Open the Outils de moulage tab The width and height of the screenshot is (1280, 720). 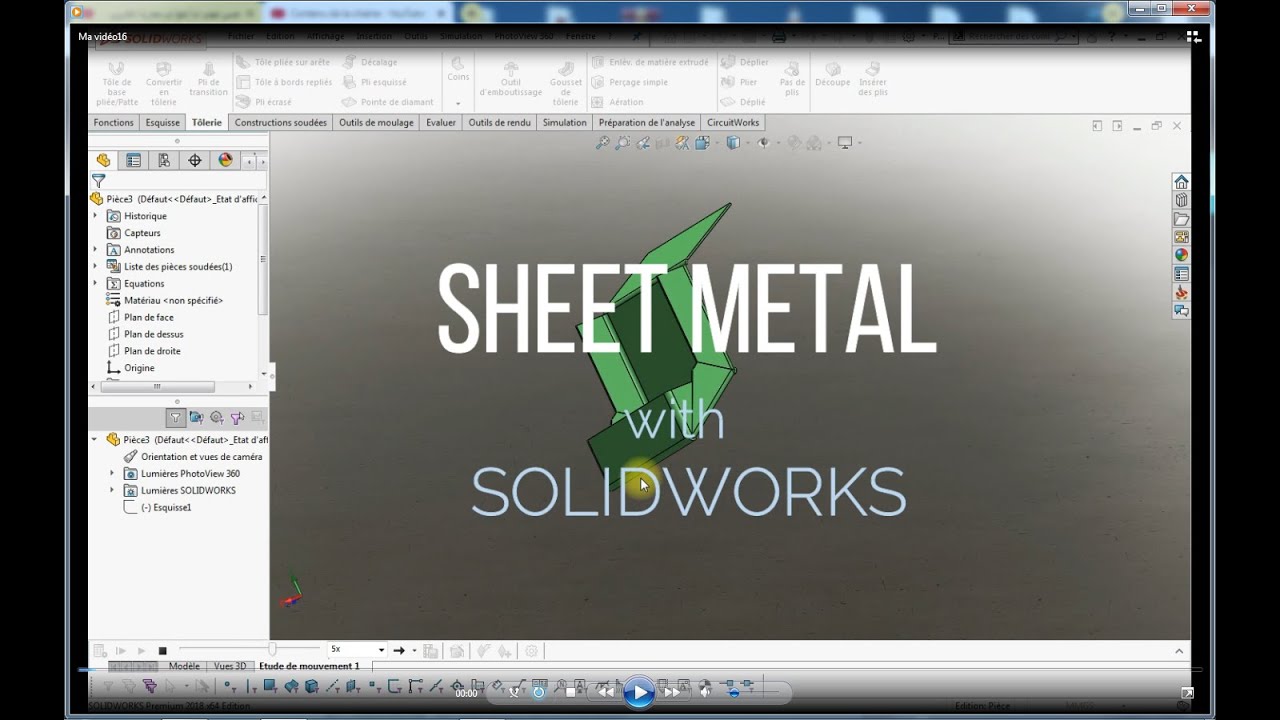[x=376, y=122]
